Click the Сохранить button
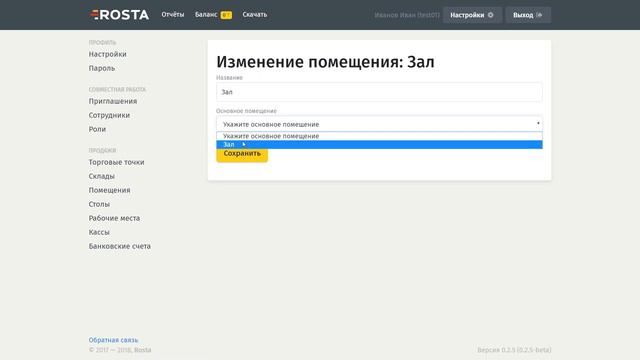The width and height of the screenshot is (640, 360). click(242, 154)
